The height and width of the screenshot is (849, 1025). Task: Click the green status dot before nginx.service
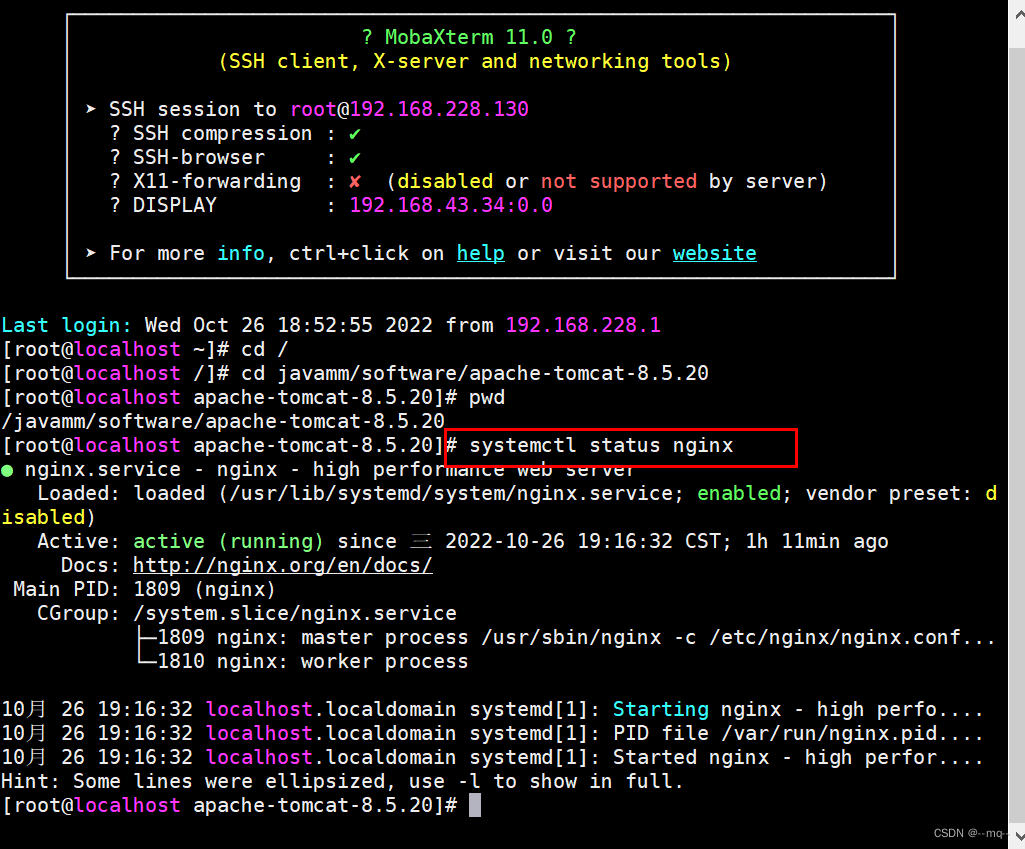tap(6, 468)
